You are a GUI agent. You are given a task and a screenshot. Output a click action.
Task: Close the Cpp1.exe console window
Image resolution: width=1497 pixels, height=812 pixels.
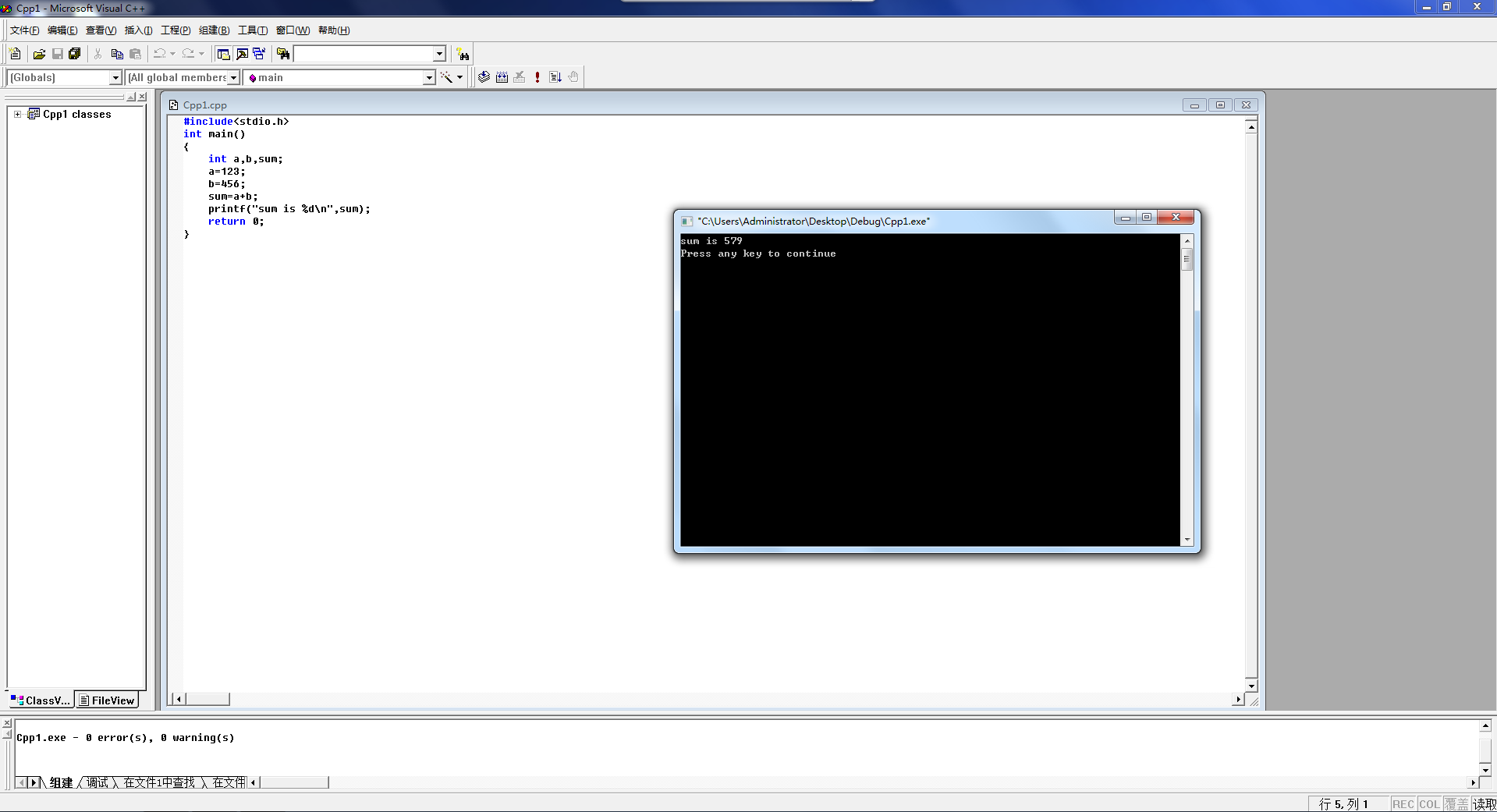(x=1176, y=218)
